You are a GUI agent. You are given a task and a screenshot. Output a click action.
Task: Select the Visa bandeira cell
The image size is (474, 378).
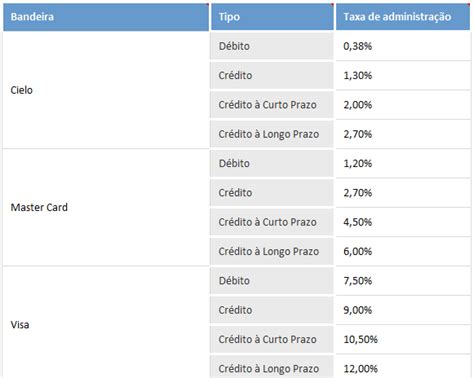106,322
